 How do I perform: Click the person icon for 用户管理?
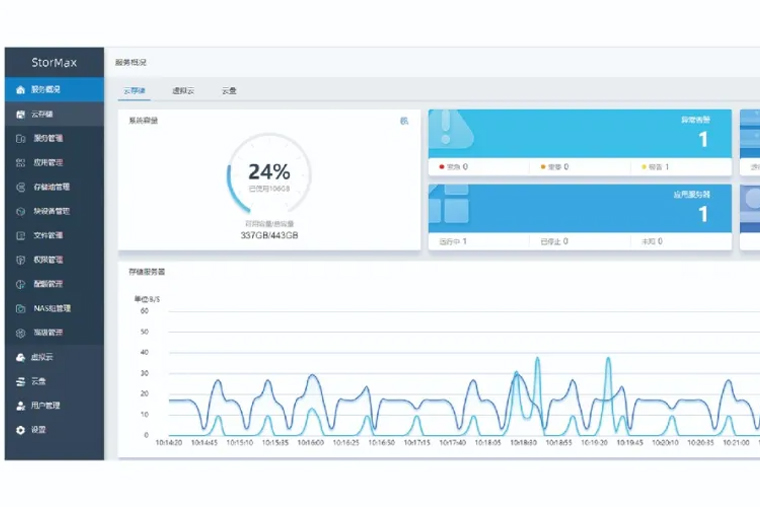click(x=20, y=406)
